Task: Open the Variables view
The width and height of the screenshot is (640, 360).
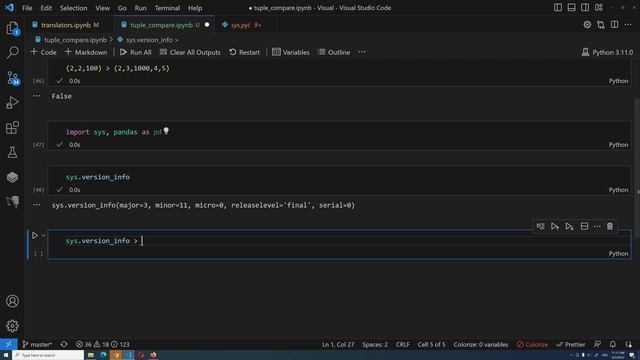Action: (291, 52)
